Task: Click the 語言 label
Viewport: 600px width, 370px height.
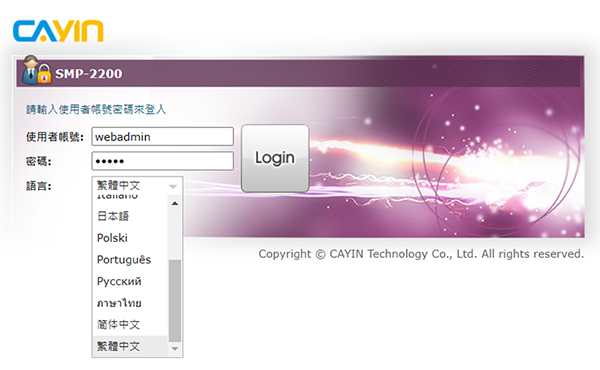Action: point(38,186)
